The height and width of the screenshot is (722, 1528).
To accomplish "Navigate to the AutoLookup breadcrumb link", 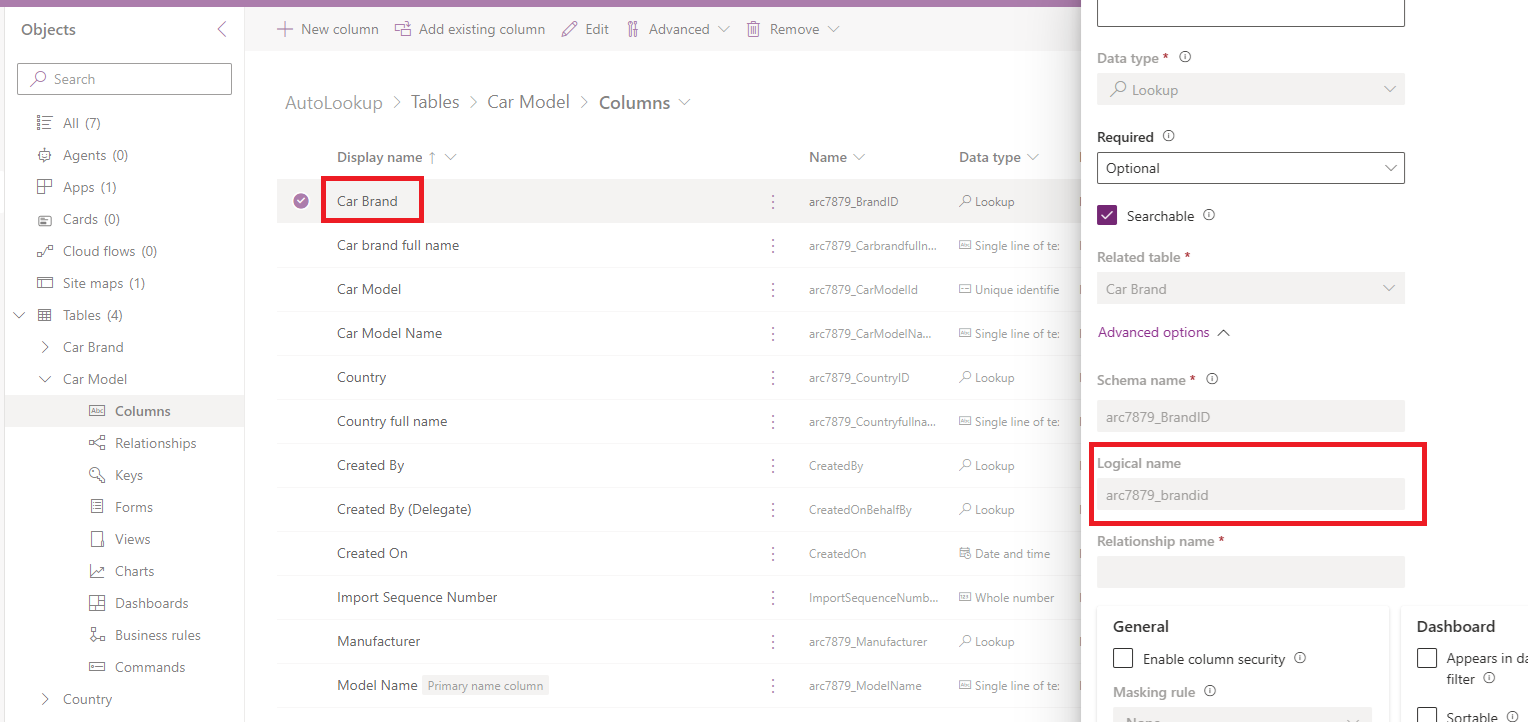I will (334, 102).
